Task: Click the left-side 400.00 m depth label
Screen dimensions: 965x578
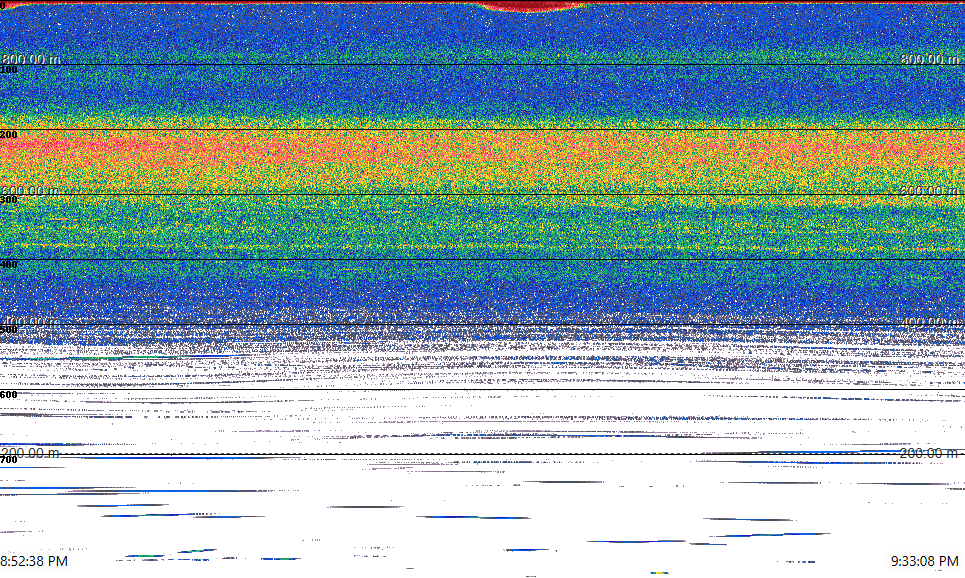Action: (x=31, y=322)
